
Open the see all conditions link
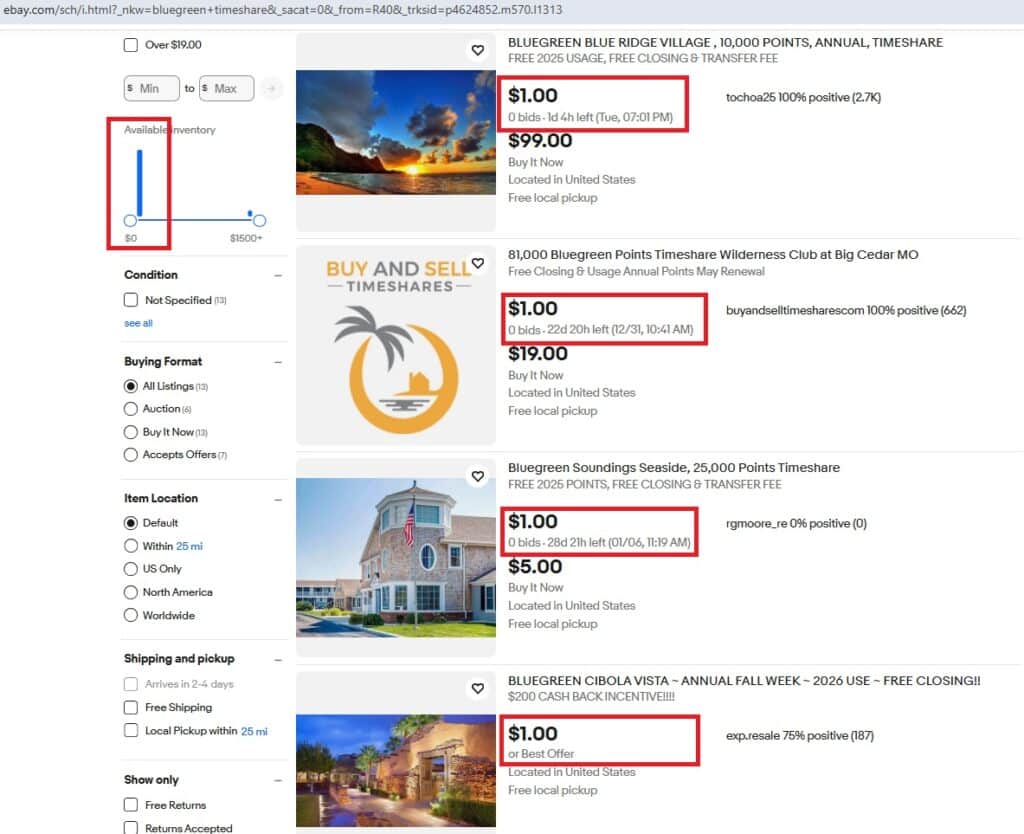[137, 323]
